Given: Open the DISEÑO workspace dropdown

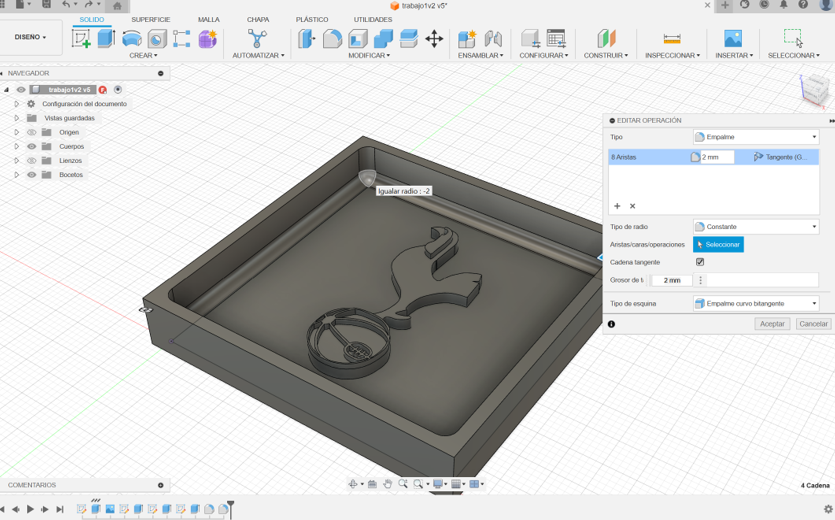Looking at the screenshot, I should coord(30,37).
